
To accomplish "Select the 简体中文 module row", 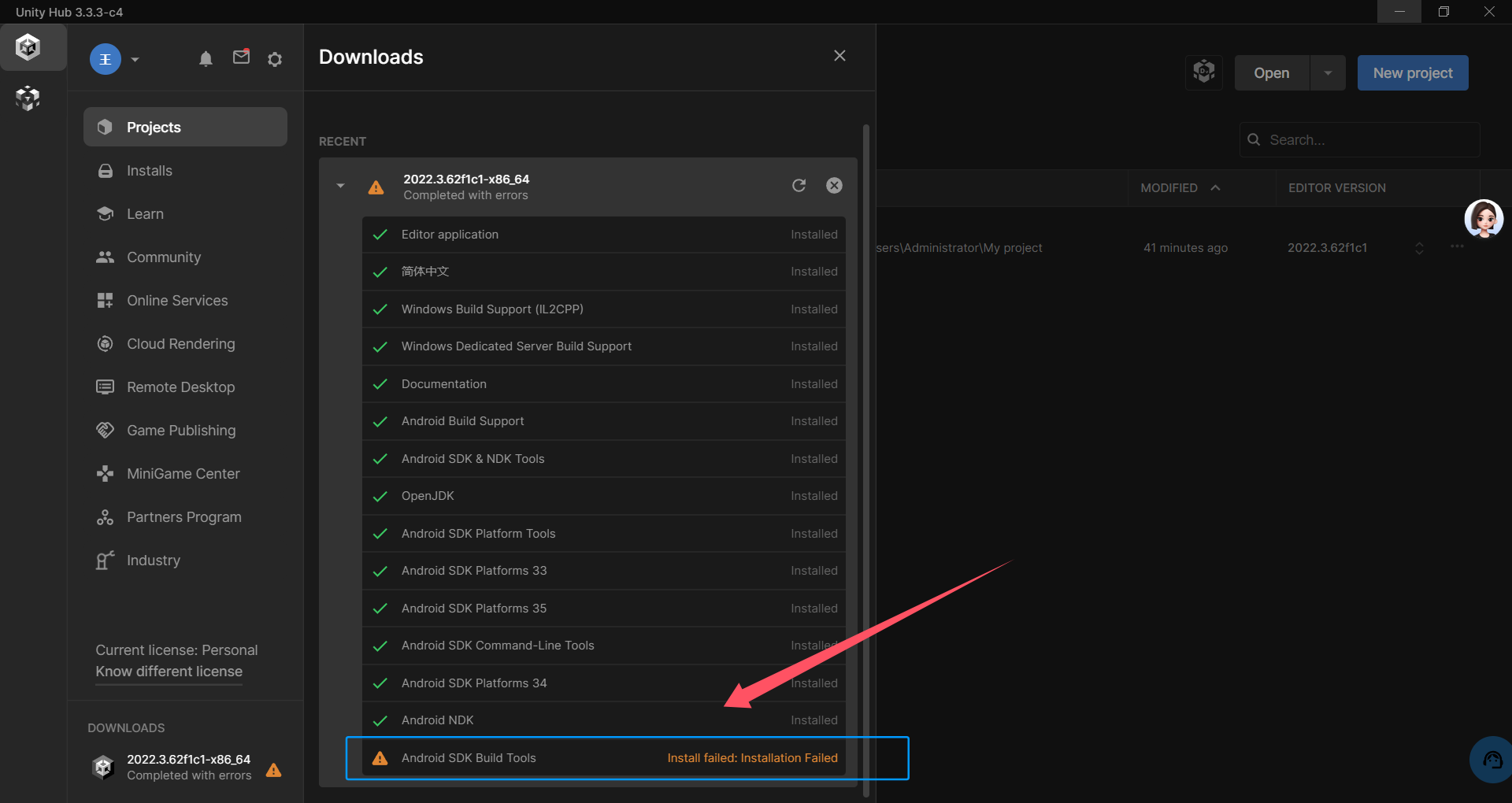I will (603, 272).
